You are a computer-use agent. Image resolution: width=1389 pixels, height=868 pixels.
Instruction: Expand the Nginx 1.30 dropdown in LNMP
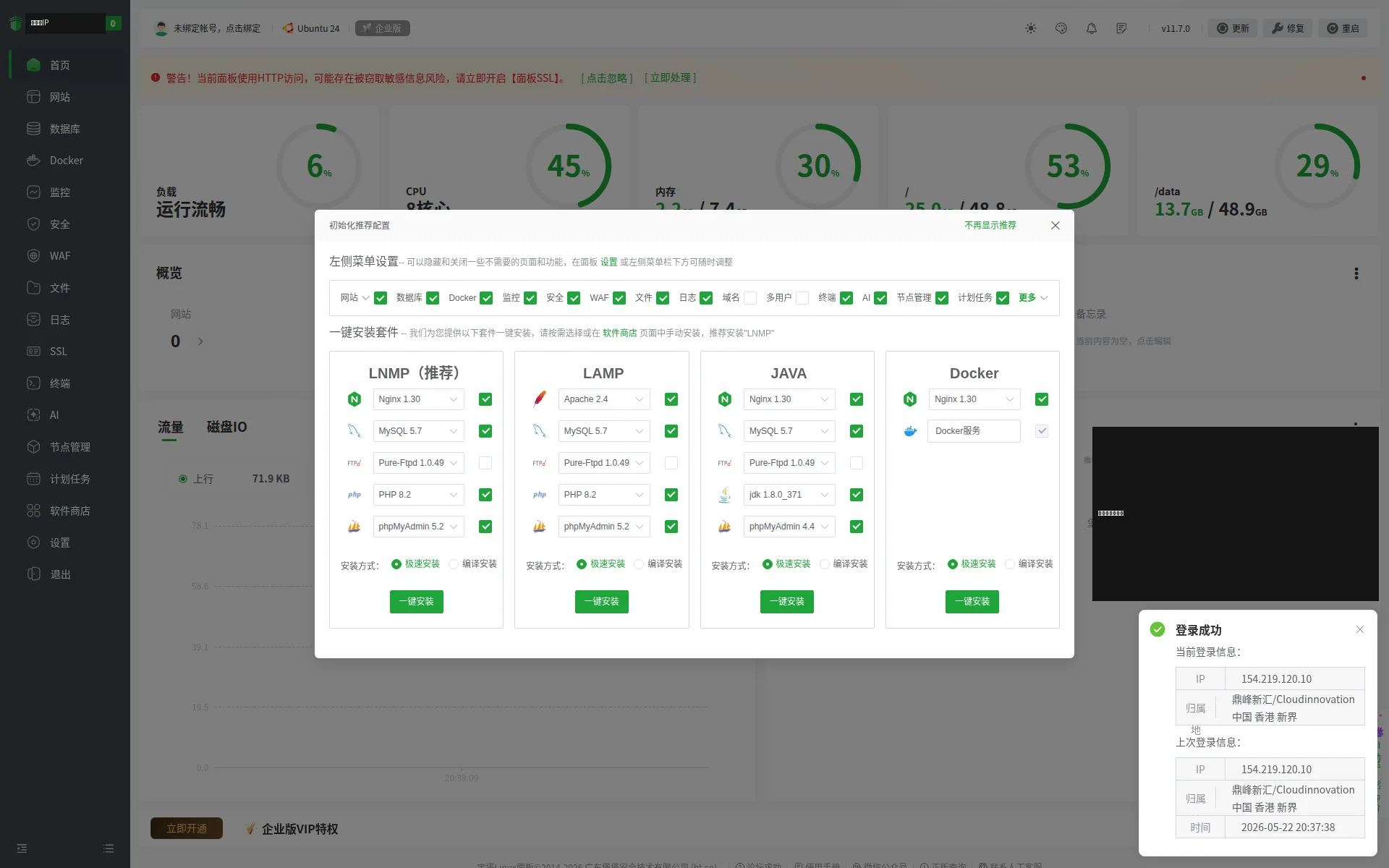(418, 399)
